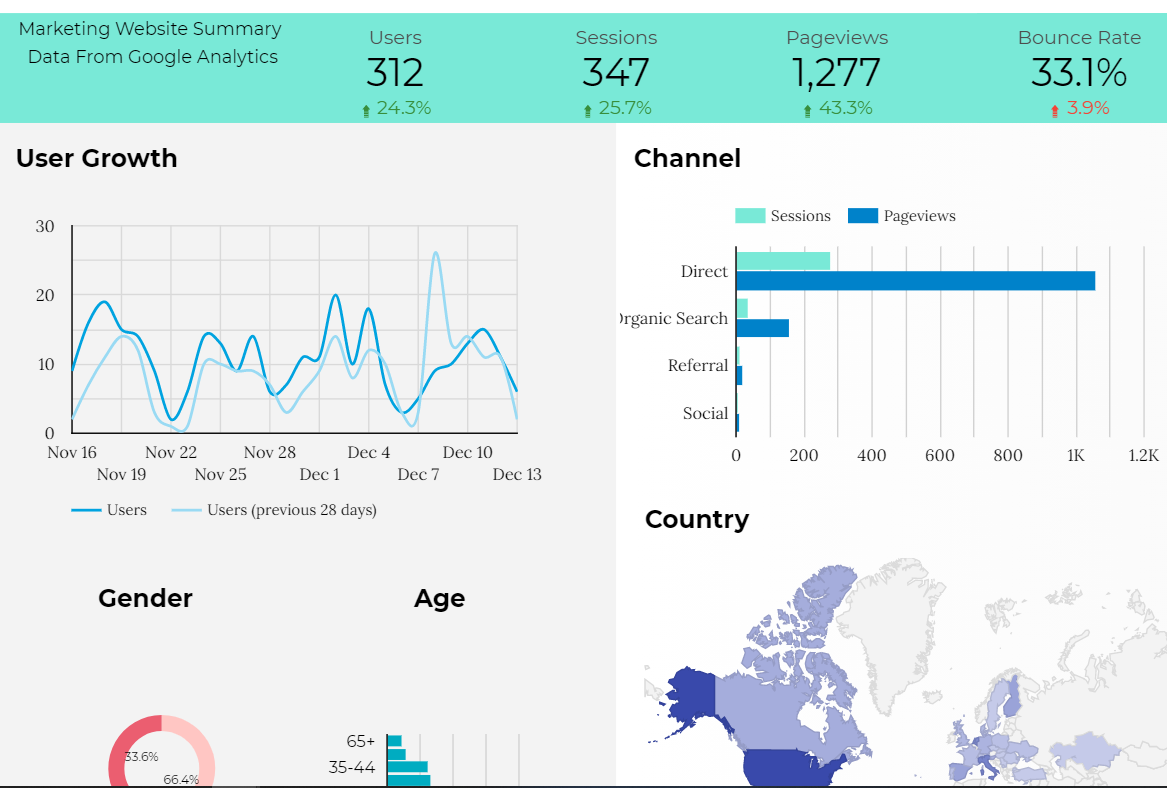Click the Organic Search Sessions bar

tap(742, 306)
